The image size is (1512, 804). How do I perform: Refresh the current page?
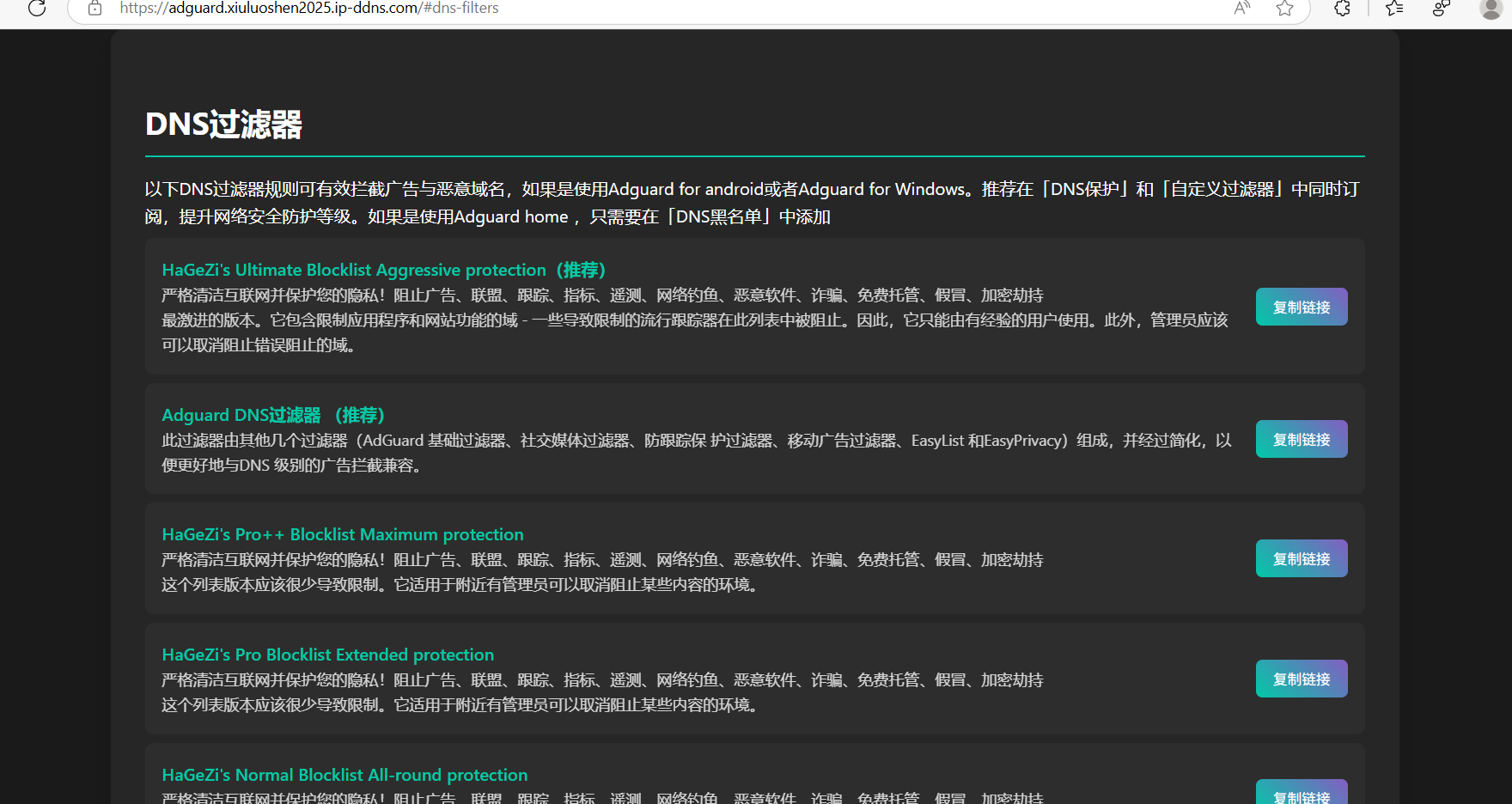(36, 9)
